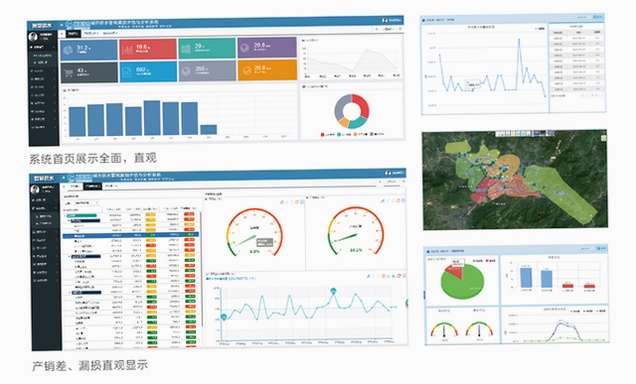This screenshot has width=636, height=384.
Task: Switch to the second tab in the top dashboard
Action: 91,33
